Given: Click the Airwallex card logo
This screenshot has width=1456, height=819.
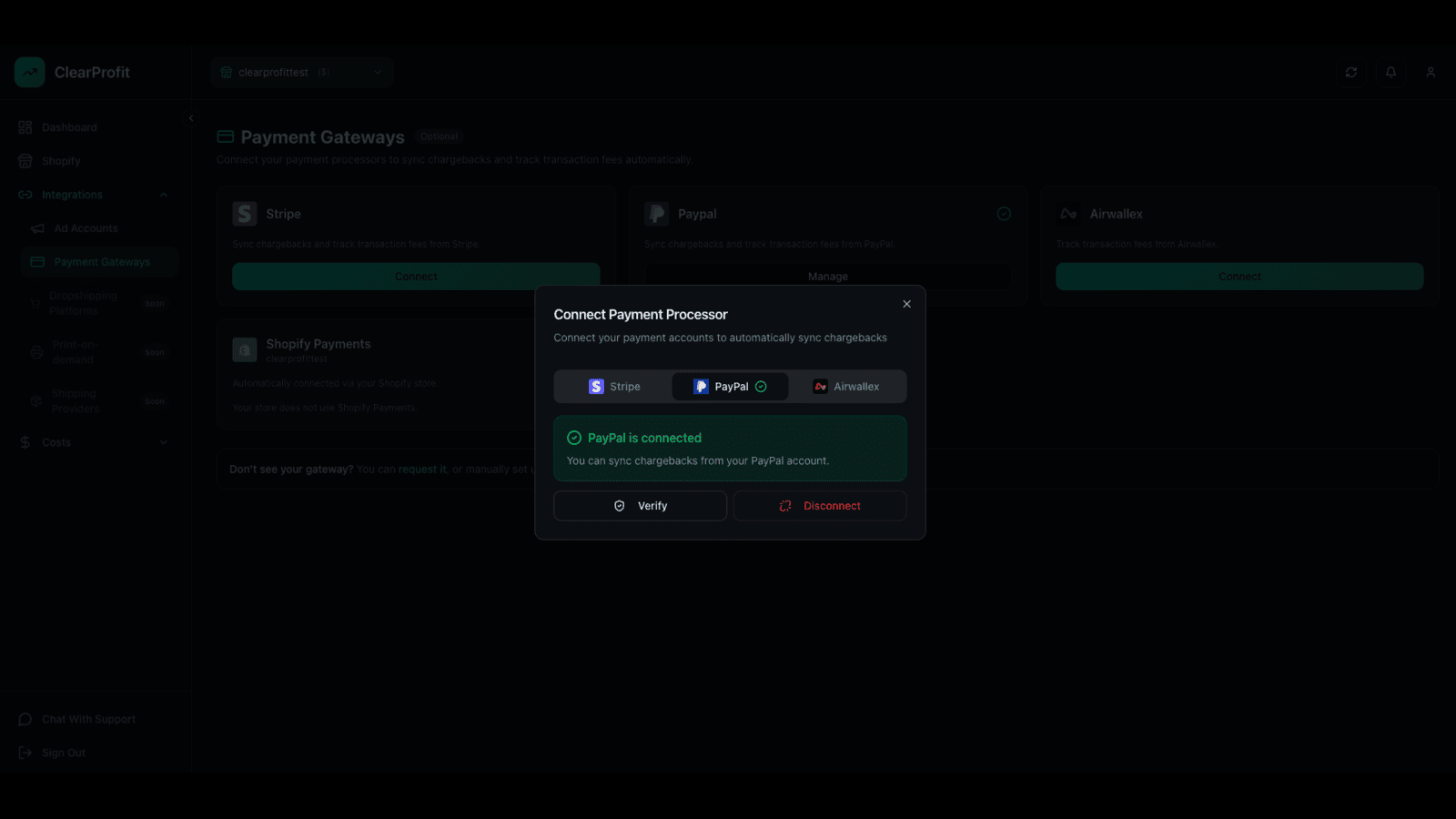Looking at the screenshot, I should [x=1068, y=214].
